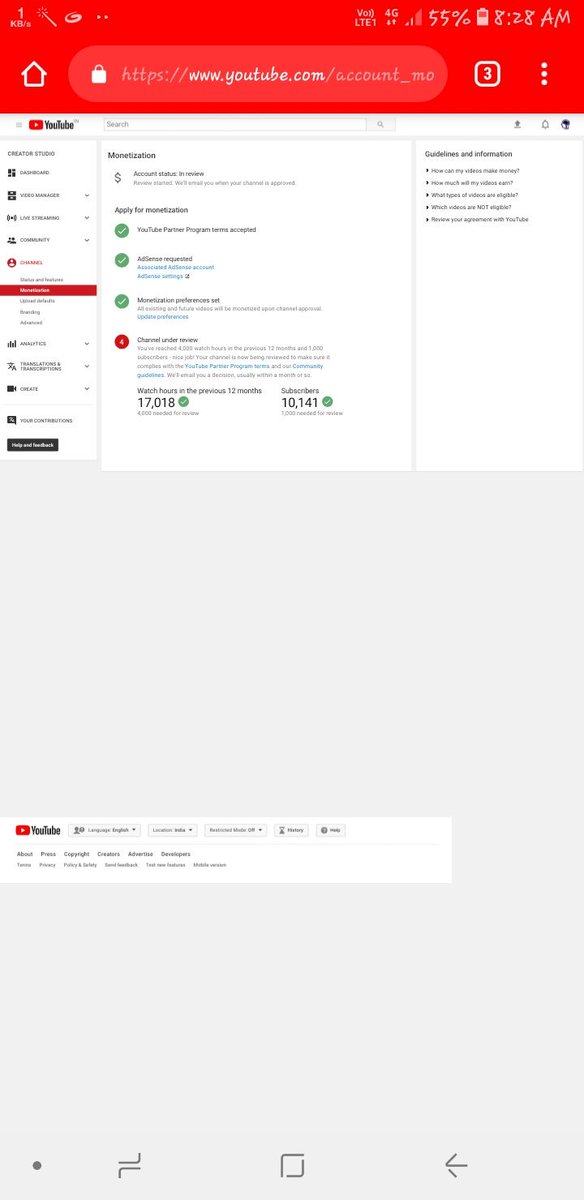Open the hamburger guide menu icon
Screen dimensions: 584x1200
click(x=18, y=125)
